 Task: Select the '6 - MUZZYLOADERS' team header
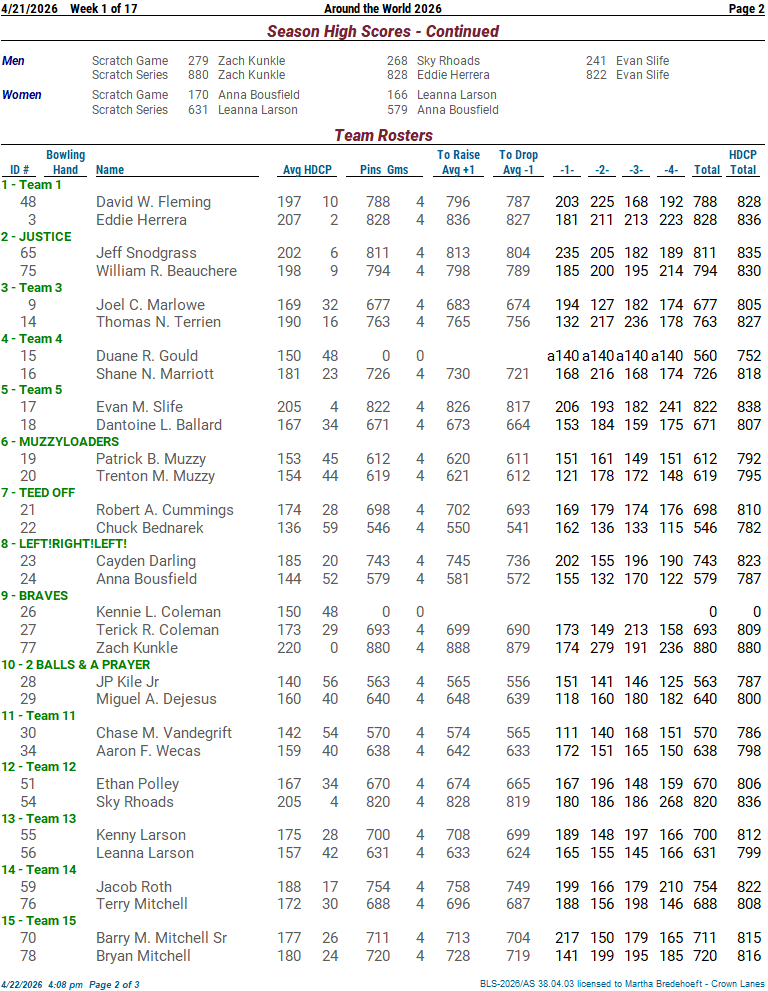[x=50, y=441]
